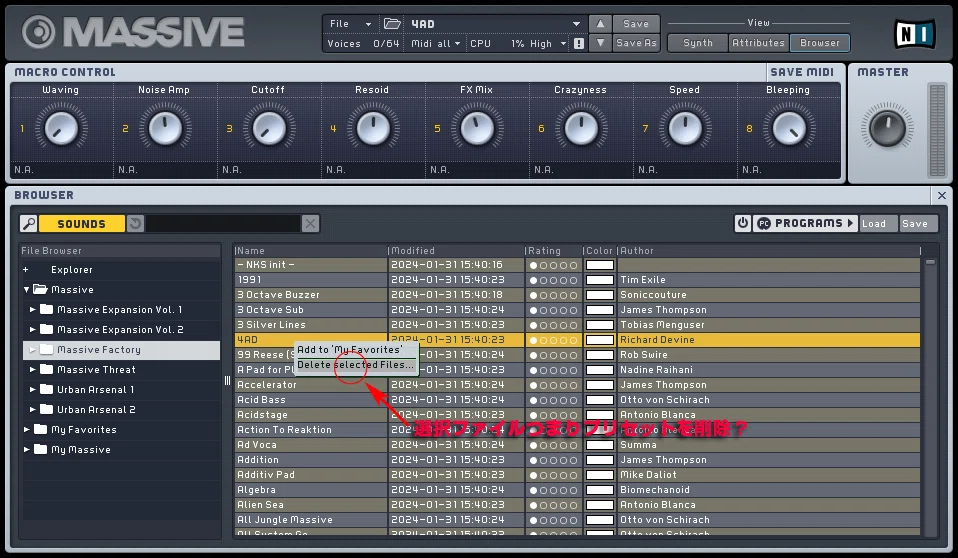Select the All Jungle Massive preset
Image resolution: width=958 pixels, height=558 pixels.
pyautogui.click(x=577, y=520)
